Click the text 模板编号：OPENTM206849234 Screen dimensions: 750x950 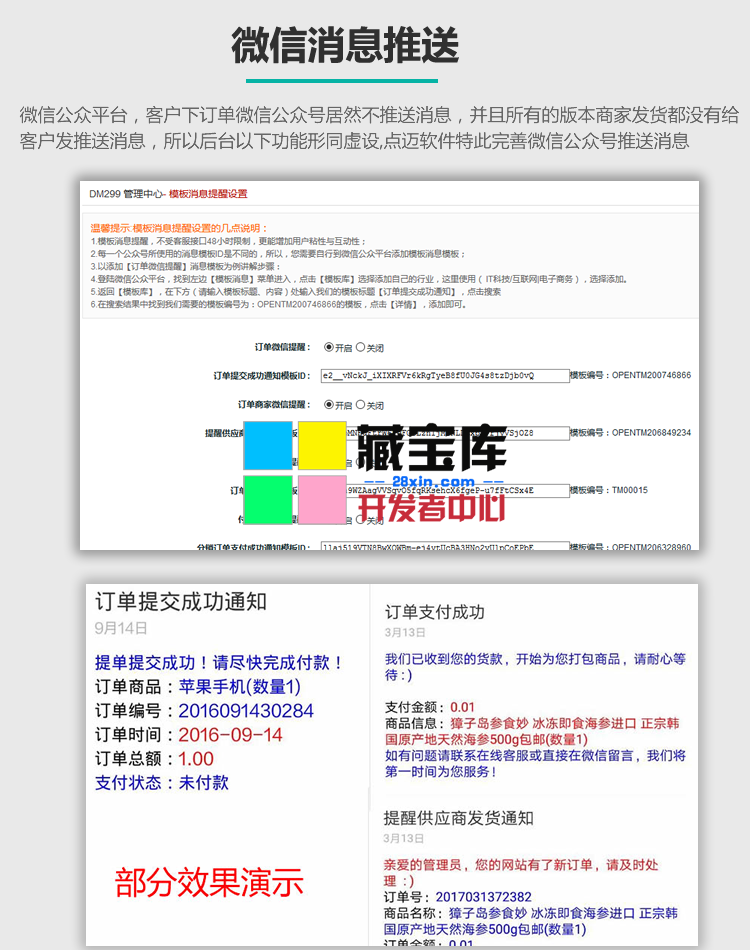pyautogui.click(x=631, y=433)
